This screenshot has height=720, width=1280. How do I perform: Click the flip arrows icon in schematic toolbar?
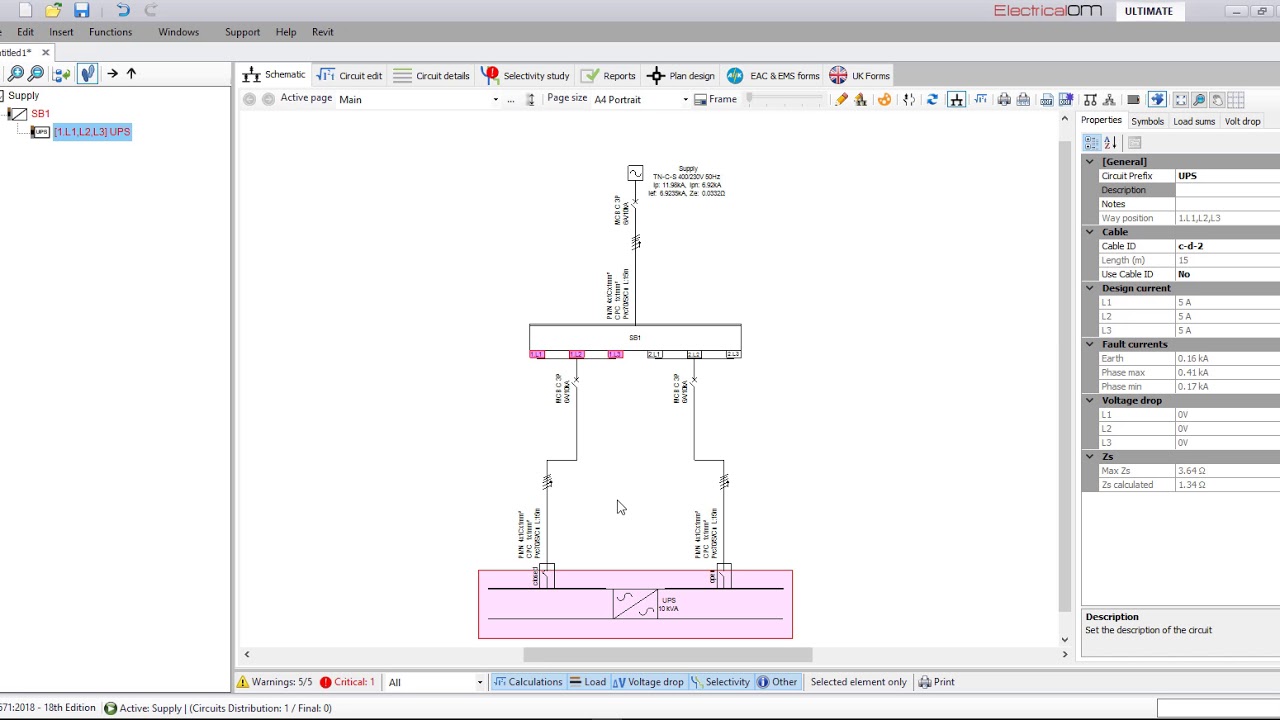pyautogui.click(x=909, y=99)
